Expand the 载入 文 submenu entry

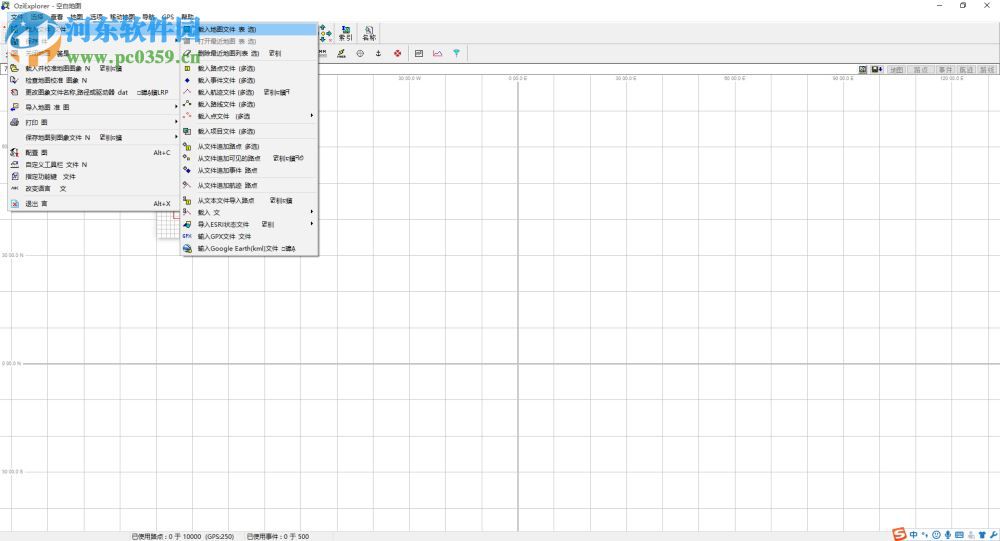coord(249,212)
